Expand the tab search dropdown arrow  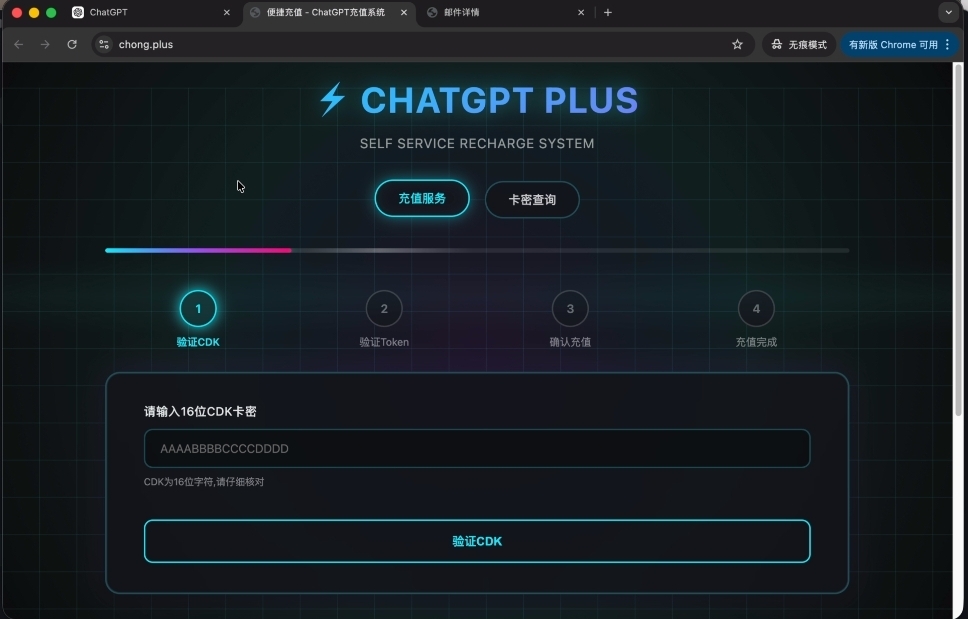tap(947, 13)
